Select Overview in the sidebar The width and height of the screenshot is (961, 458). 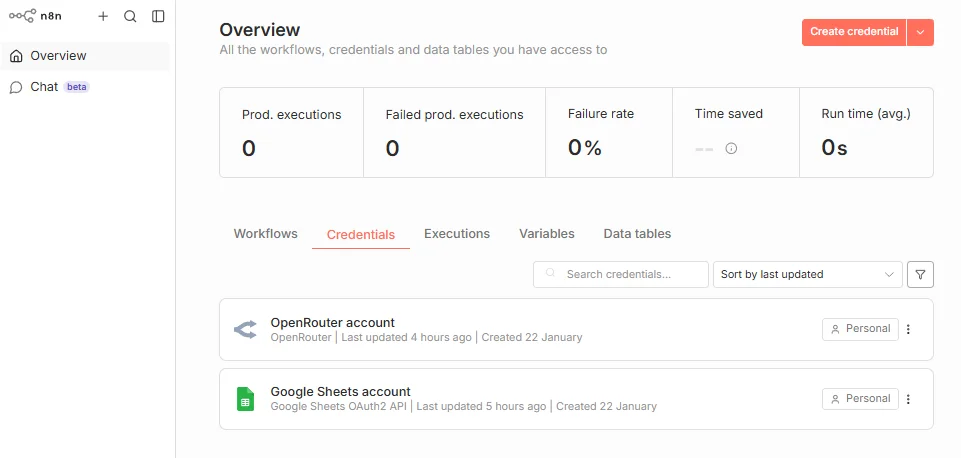click(x=58, y=56)
